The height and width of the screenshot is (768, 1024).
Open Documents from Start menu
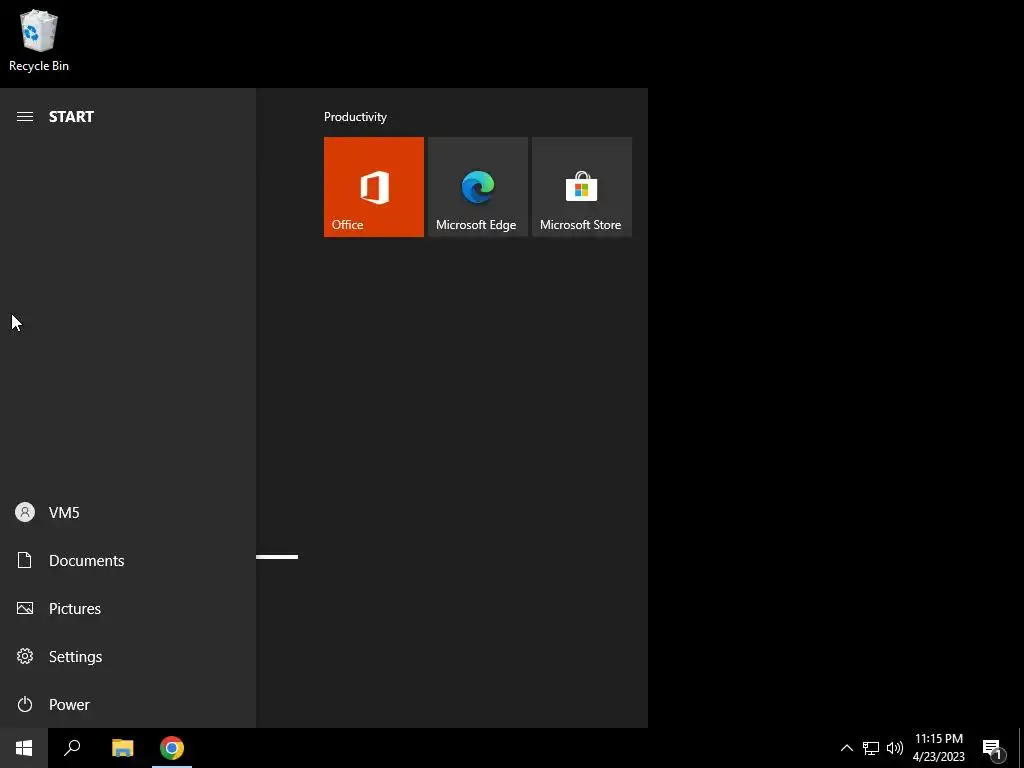pos(128,560)
